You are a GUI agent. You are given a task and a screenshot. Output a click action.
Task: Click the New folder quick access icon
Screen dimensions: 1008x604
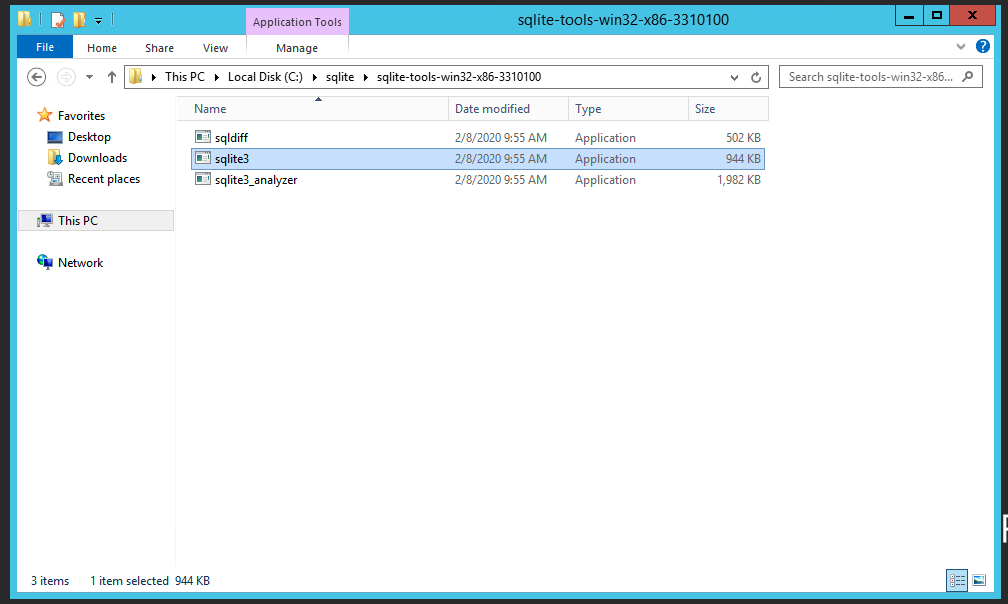click(x=79, y=20)
